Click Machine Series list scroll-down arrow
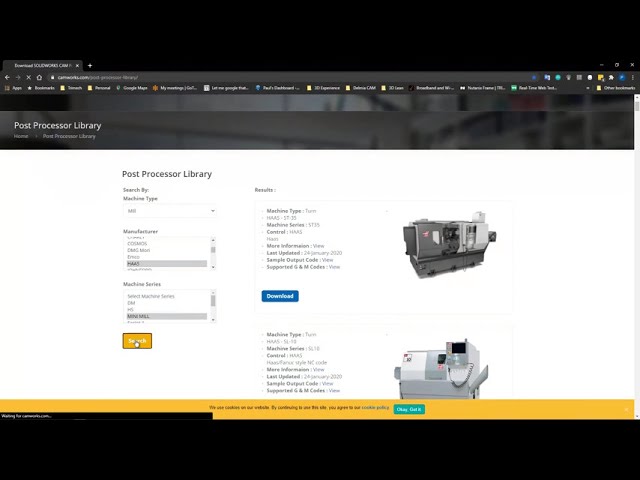 pyautogui.click(x=213, y=320)
